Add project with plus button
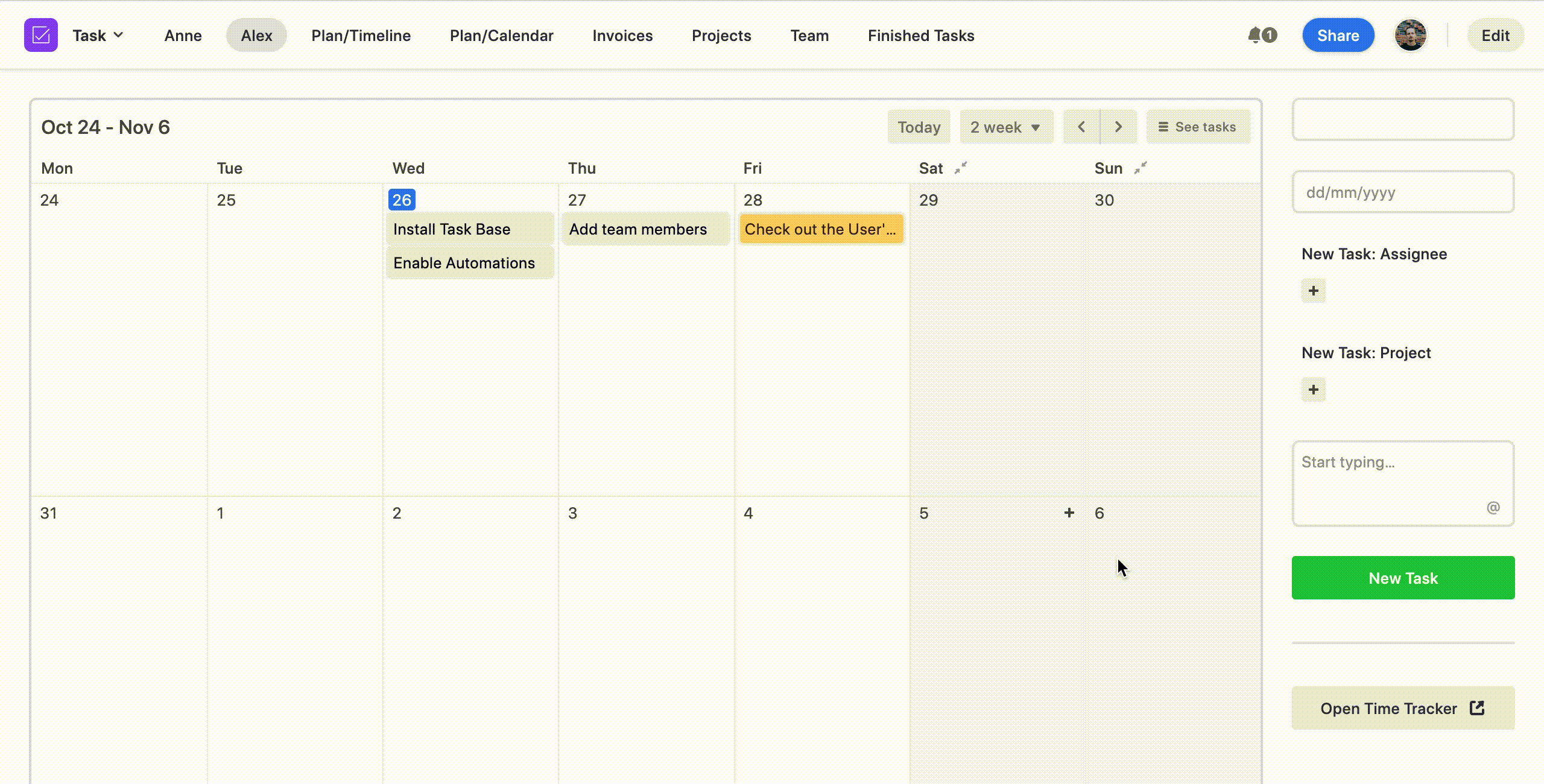This screenshot has width=1544, height=784. [x=1313, y=390]
